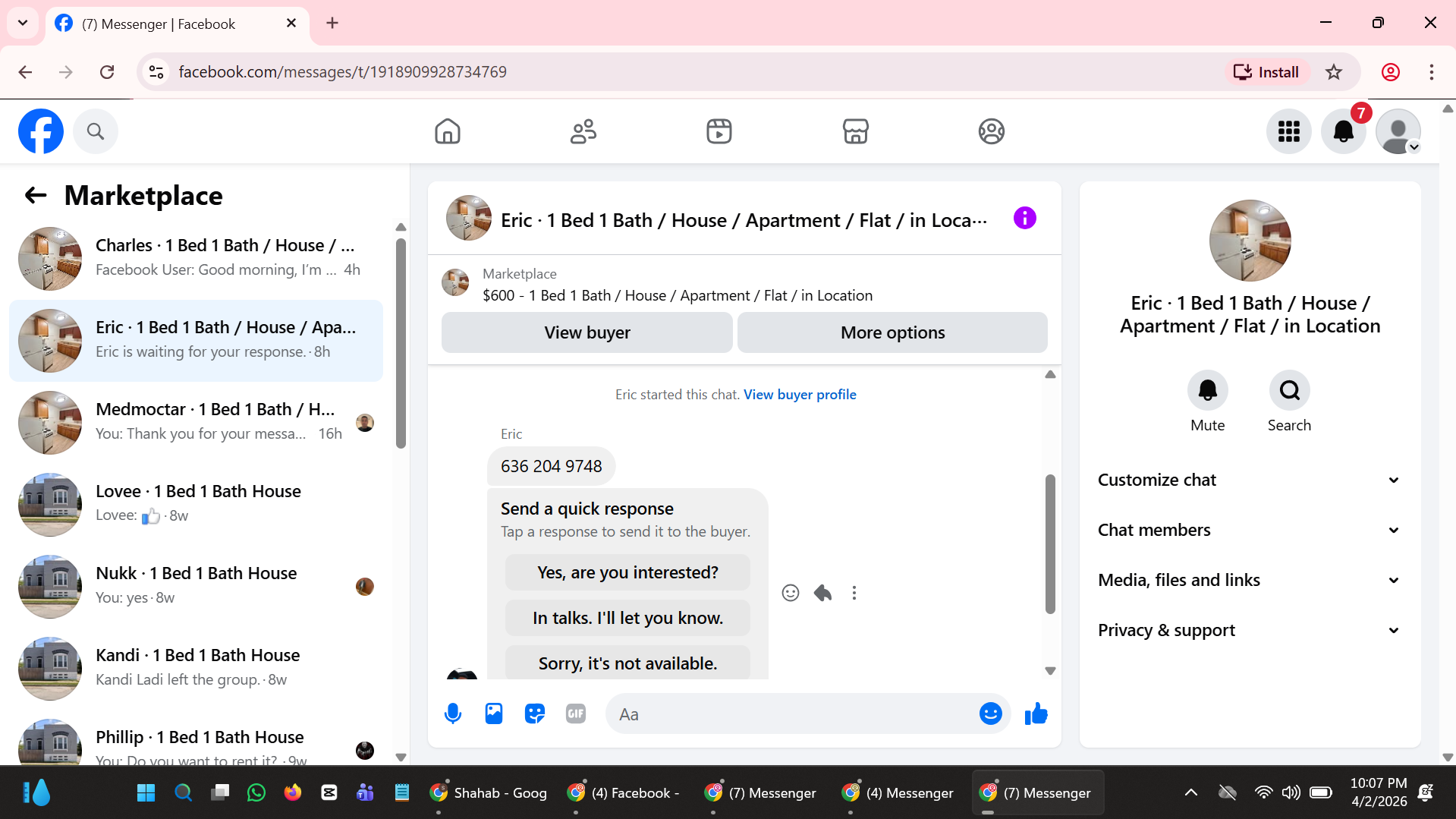1456x819 pixels.
Task: Open Facebook search magnifier
Action: (96, 131)
